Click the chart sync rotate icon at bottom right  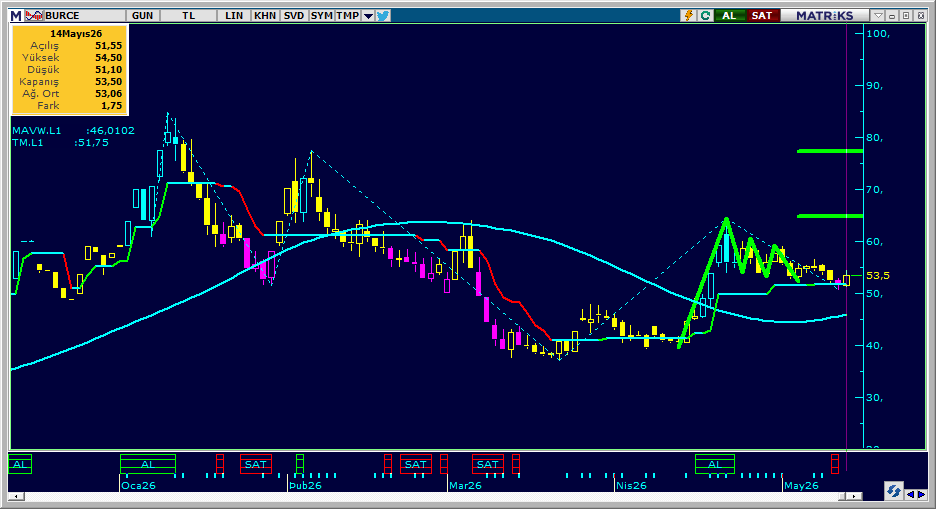(893, 491)
